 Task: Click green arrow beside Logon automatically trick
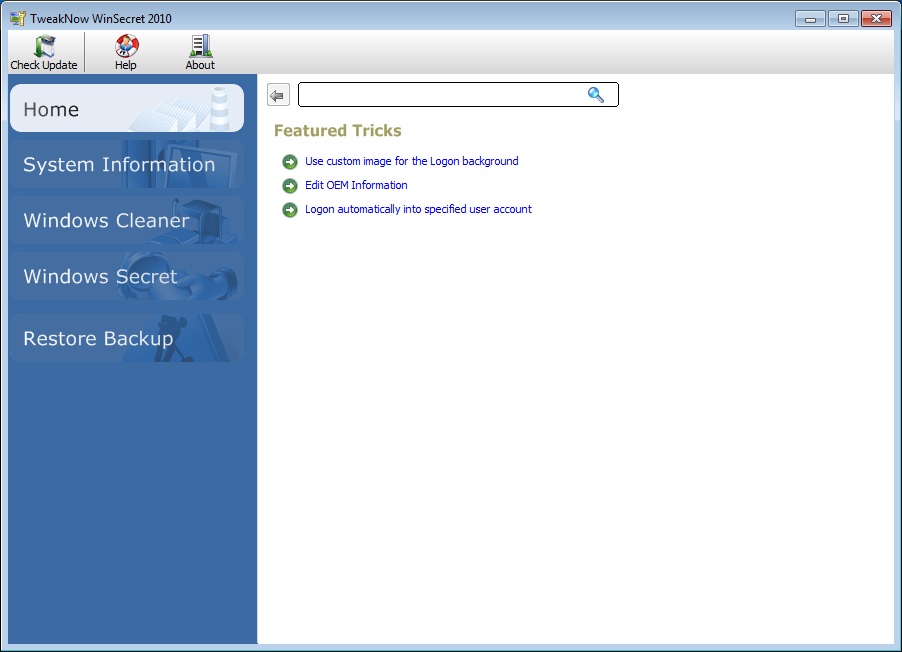click(290, 210)
